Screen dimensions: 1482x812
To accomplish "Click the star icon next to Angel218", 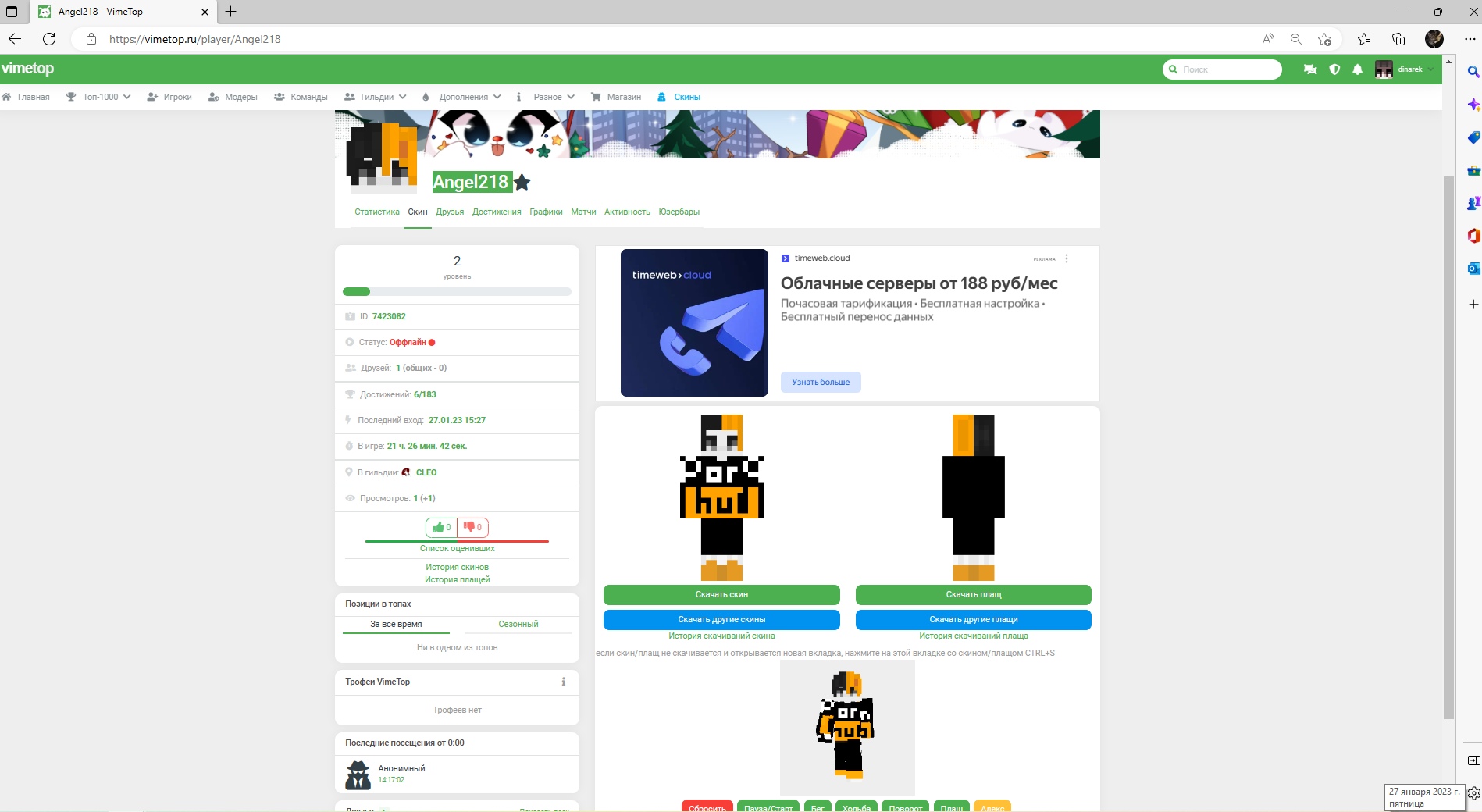I will [522, 183].
